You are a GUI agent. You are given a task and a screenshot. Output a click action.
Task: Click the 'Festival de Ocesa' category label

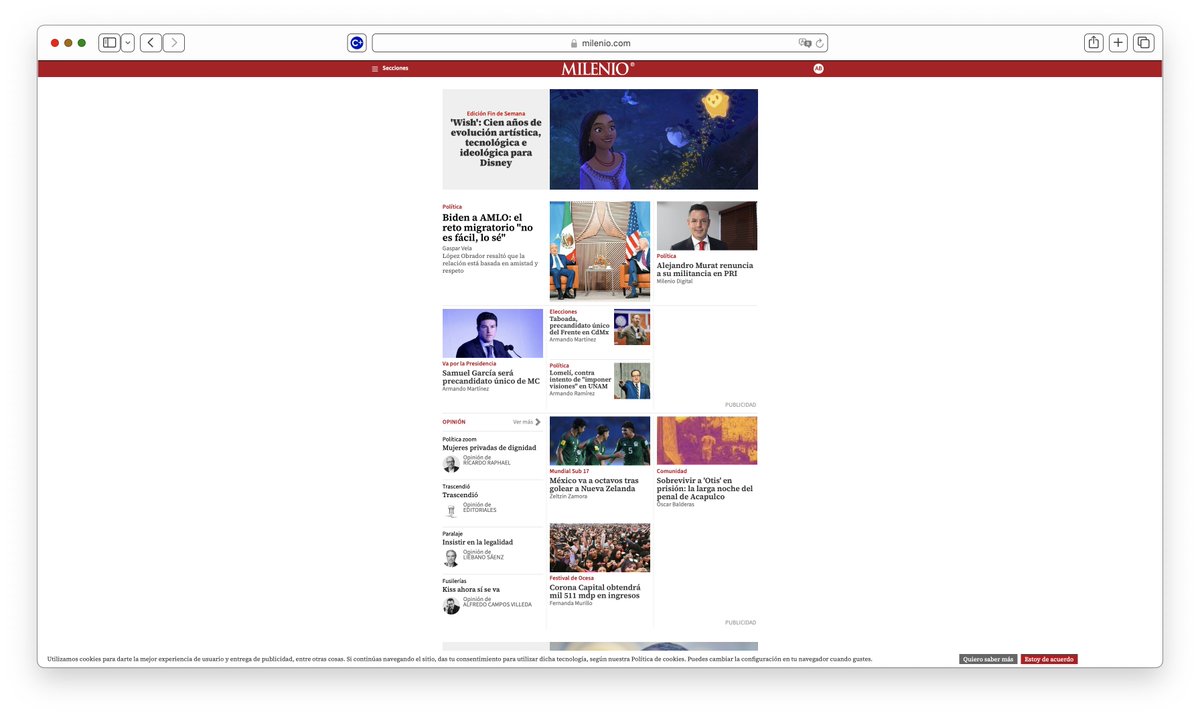571,578
